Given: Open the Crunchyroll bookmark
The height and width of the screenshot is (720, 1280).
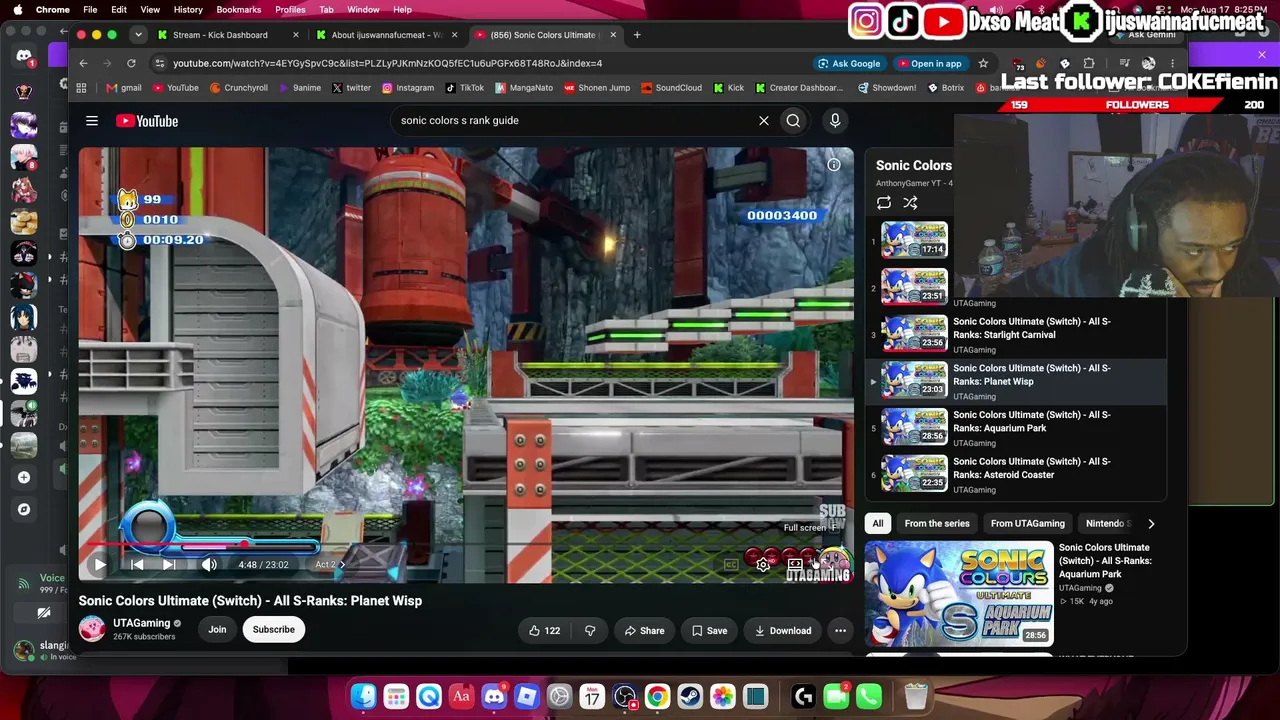Looking at the screenshot, I should click(238, 88).
